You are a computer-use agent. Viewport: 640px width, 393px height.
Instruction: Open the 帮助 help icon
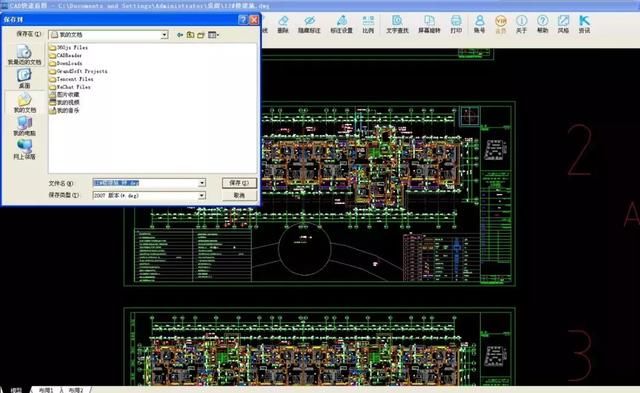click(542, 24)
